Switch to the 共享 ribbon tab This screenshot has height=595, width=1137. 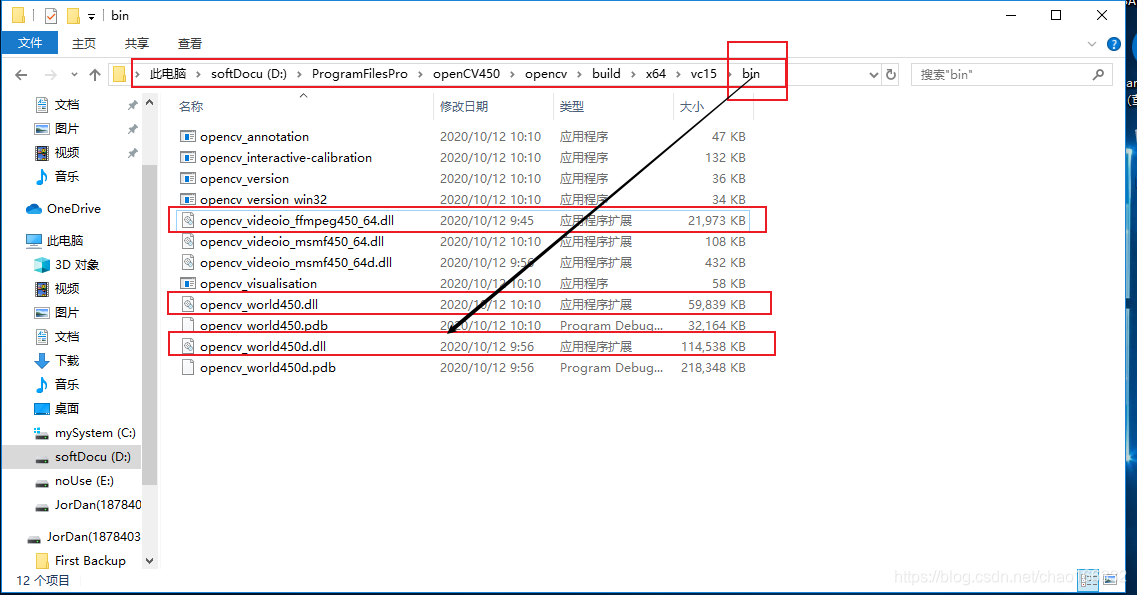[136, 43]
